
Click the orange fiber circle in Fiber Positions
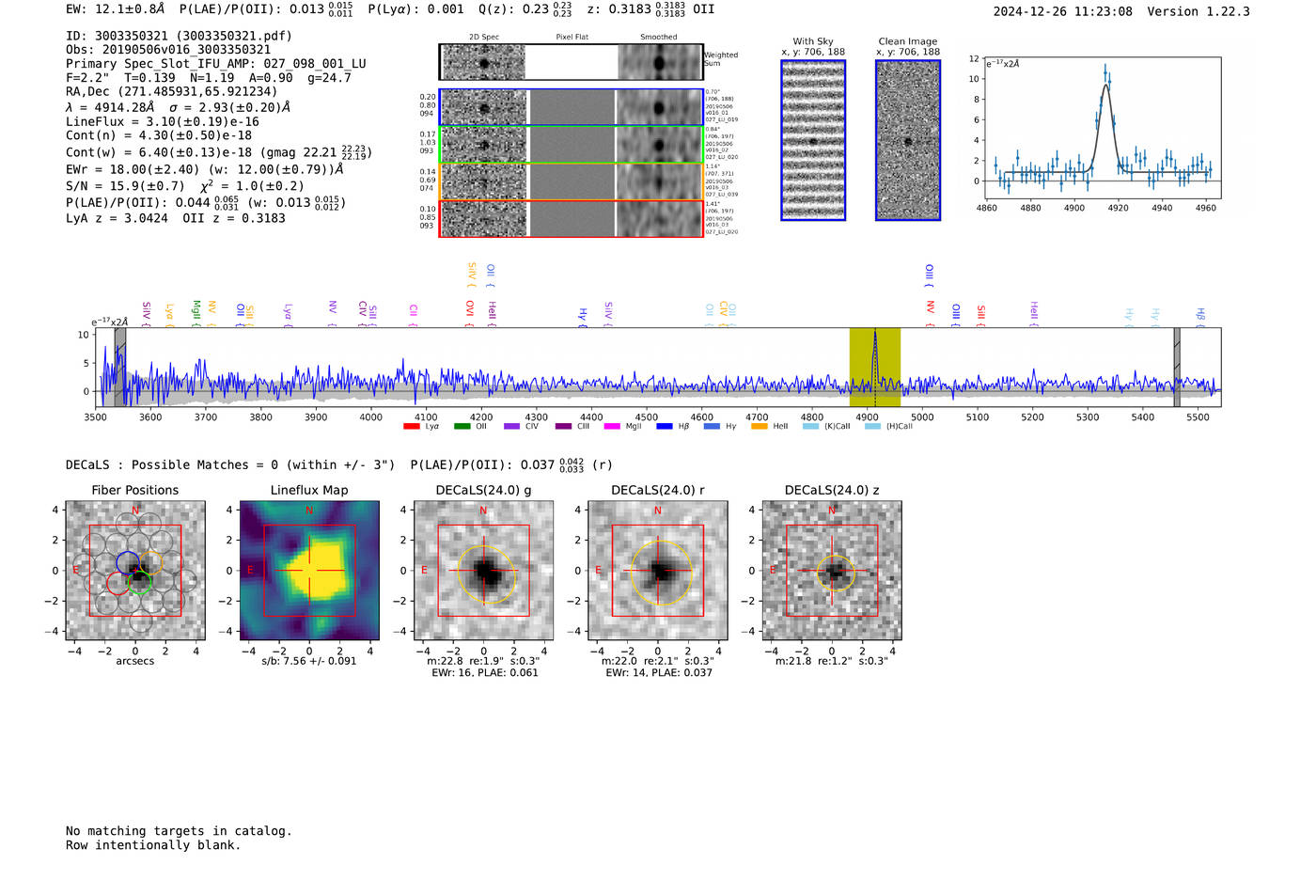pos(150,562)
